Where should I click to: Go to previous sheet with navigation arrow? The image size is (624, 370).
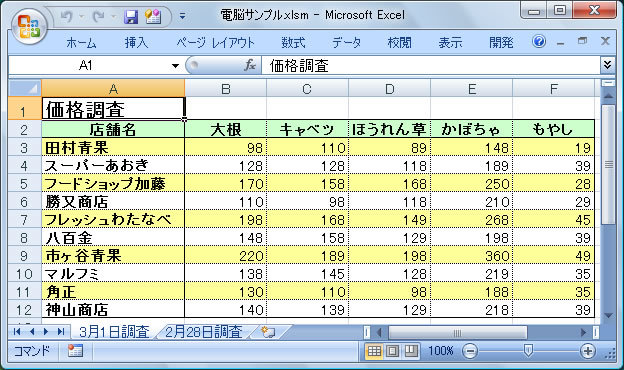[32, 331]
